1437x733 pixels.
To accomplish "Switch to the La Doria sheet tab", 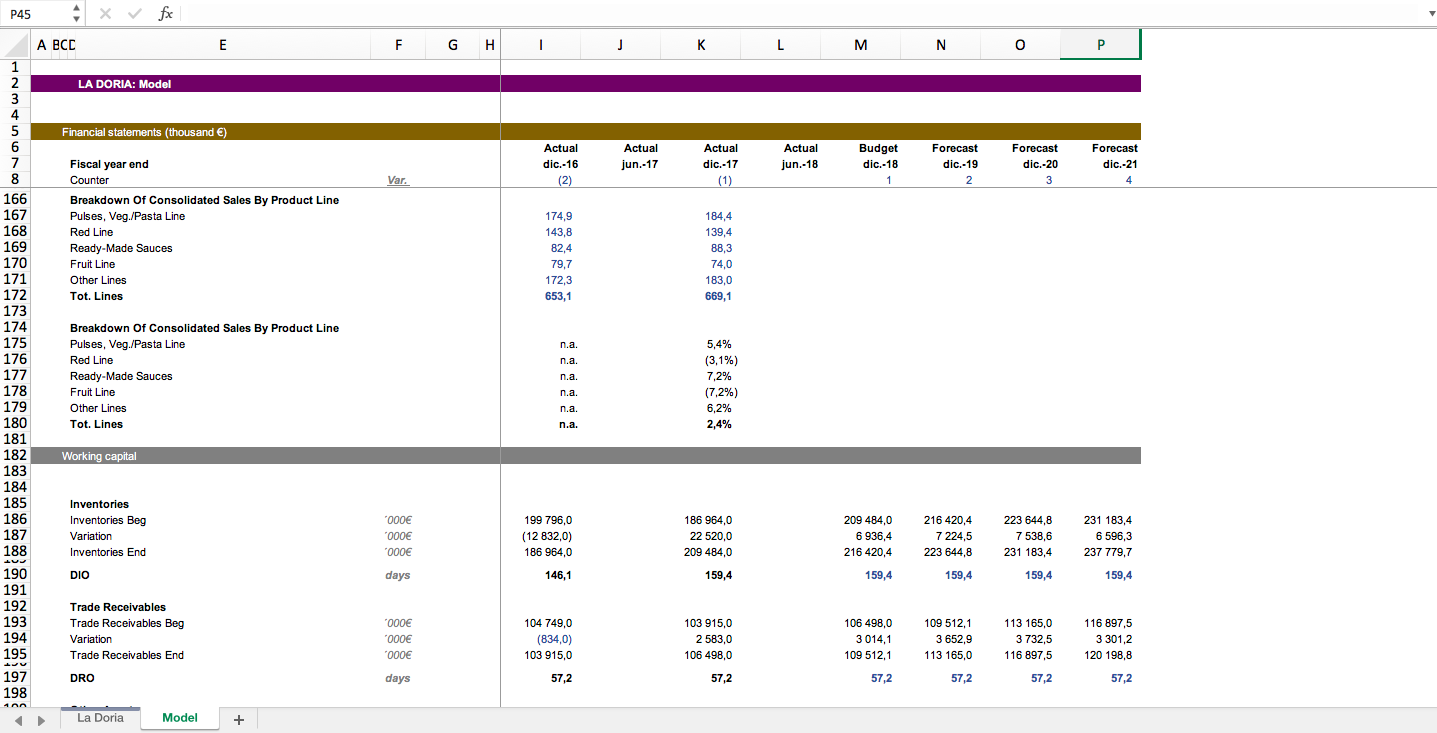I will pyautogui.click(x=100, y=718).
